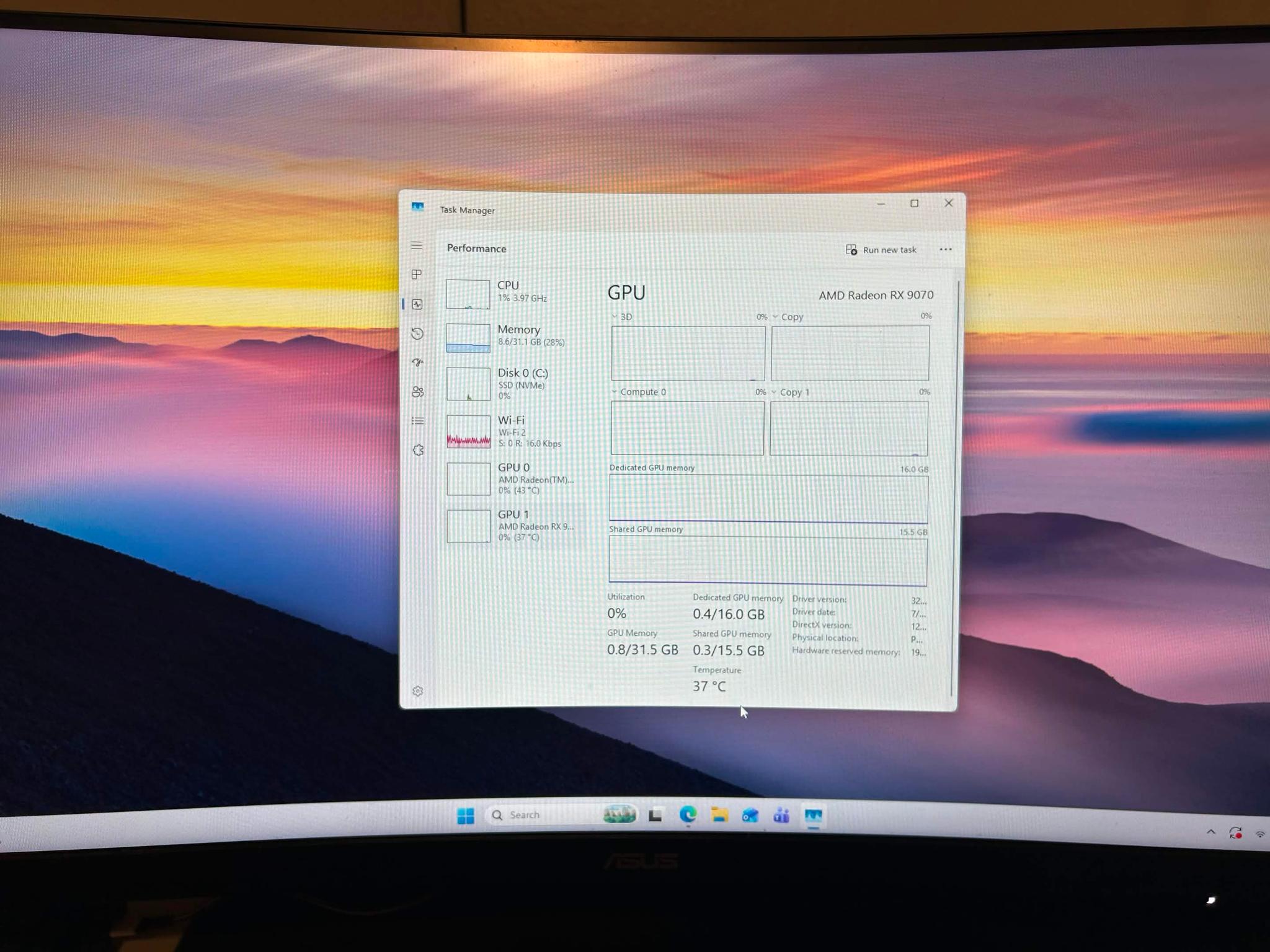Click the 37 °C temperature value
The image size is (1270, 952).
pyautogui.click(x=709, y=686)
